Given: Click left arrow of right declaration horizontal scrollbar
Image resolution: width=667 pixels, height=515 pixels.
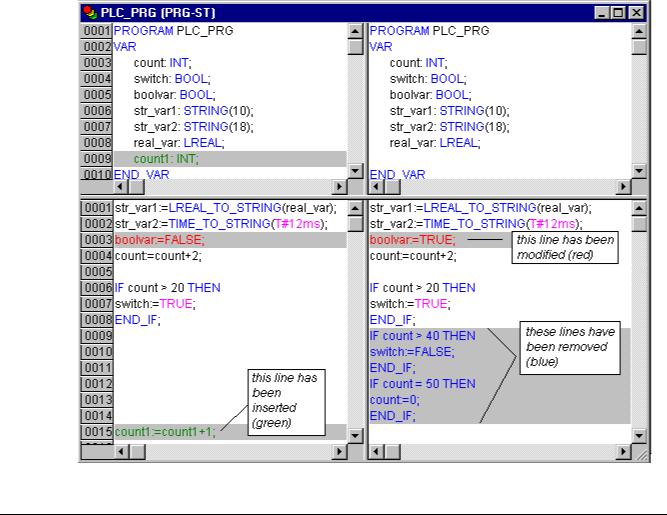Looking at the screenshot, I should pyautogui.click(x=376, y=186).
